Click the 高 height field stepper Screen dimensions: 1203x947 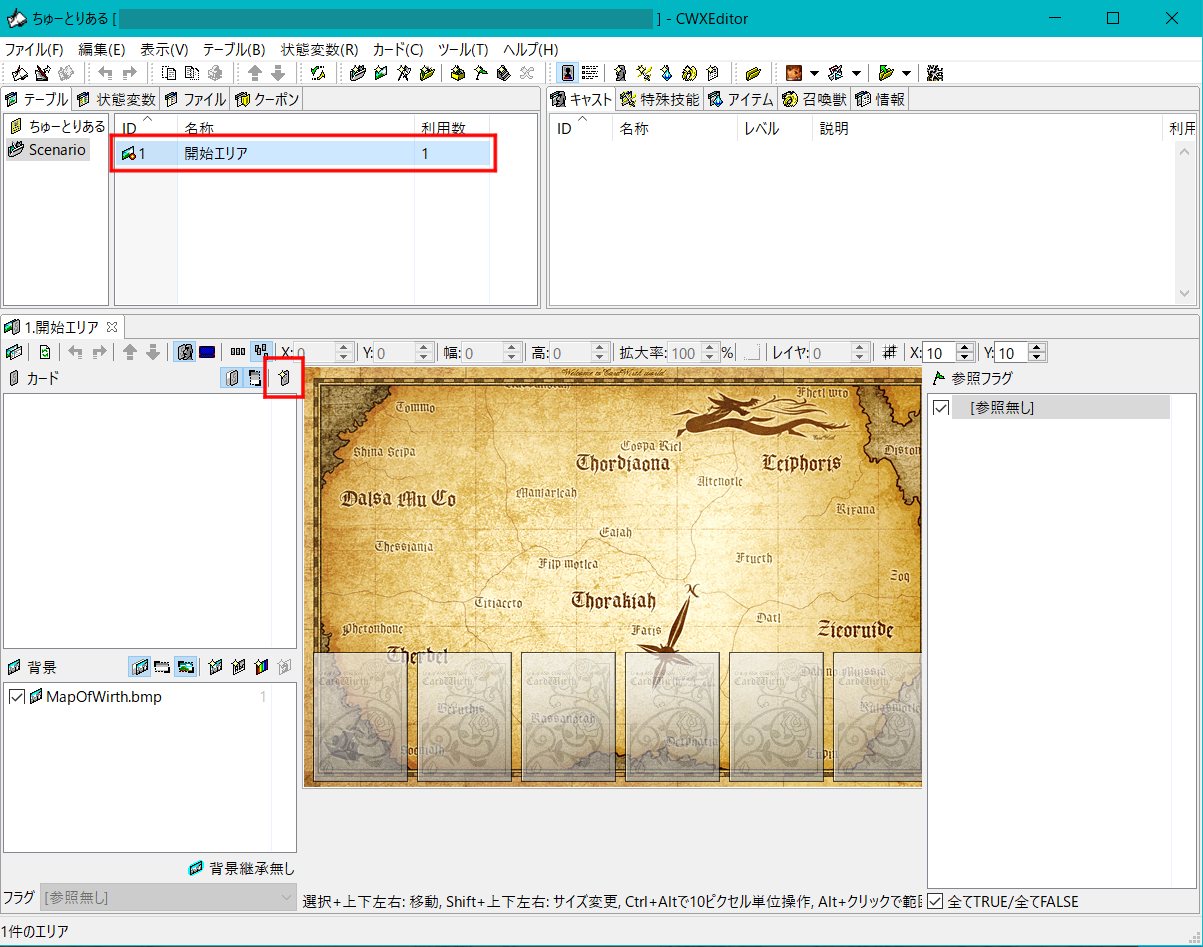[x=600, y=352]
